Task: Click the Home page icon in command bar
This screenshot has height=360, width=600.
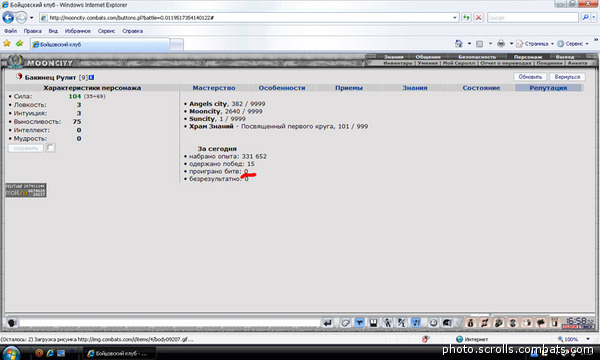Action: 459,44
